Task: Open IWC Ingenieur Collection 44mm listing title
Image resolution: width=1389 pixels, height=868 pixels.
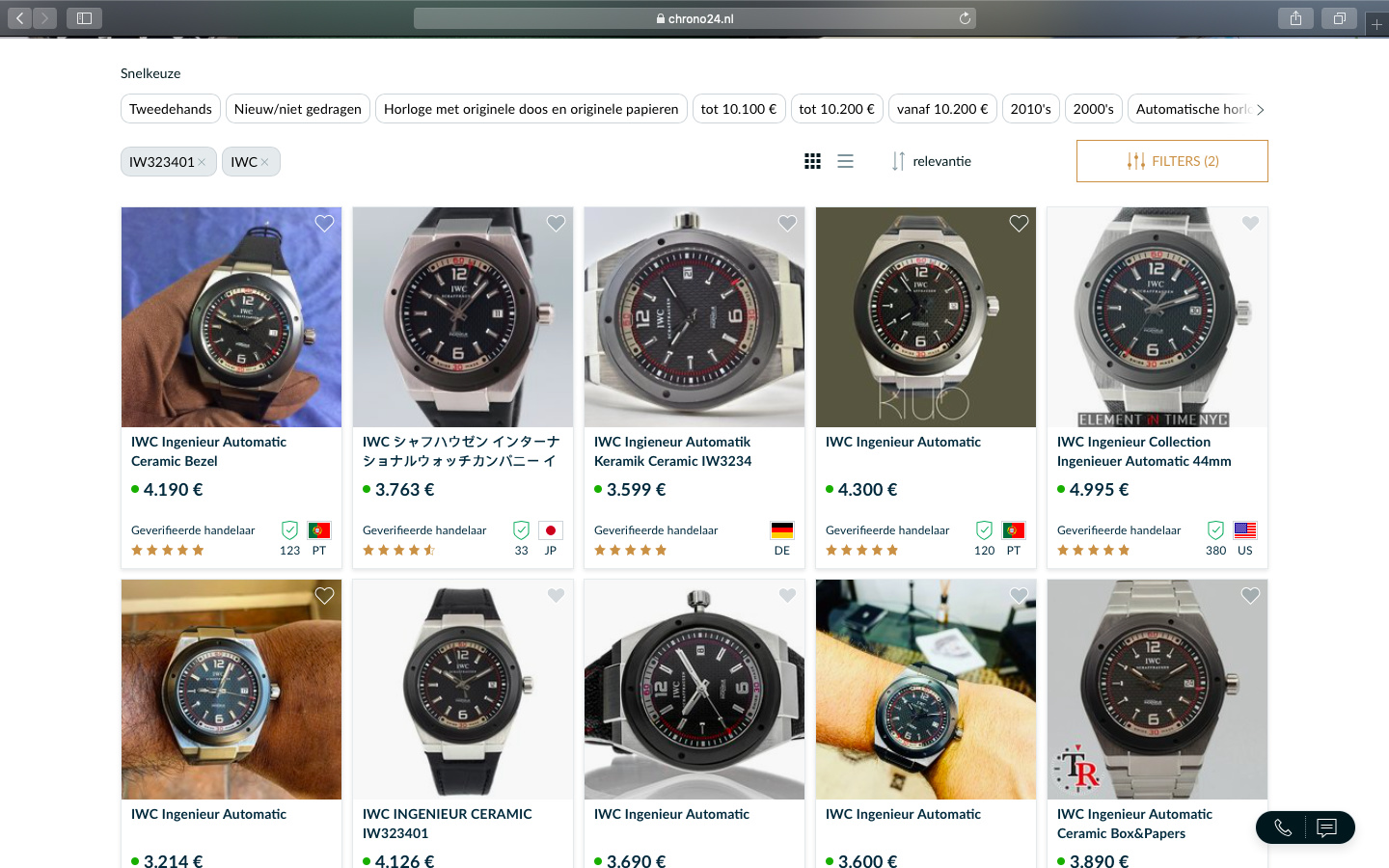Action: tap(1144, 451)
